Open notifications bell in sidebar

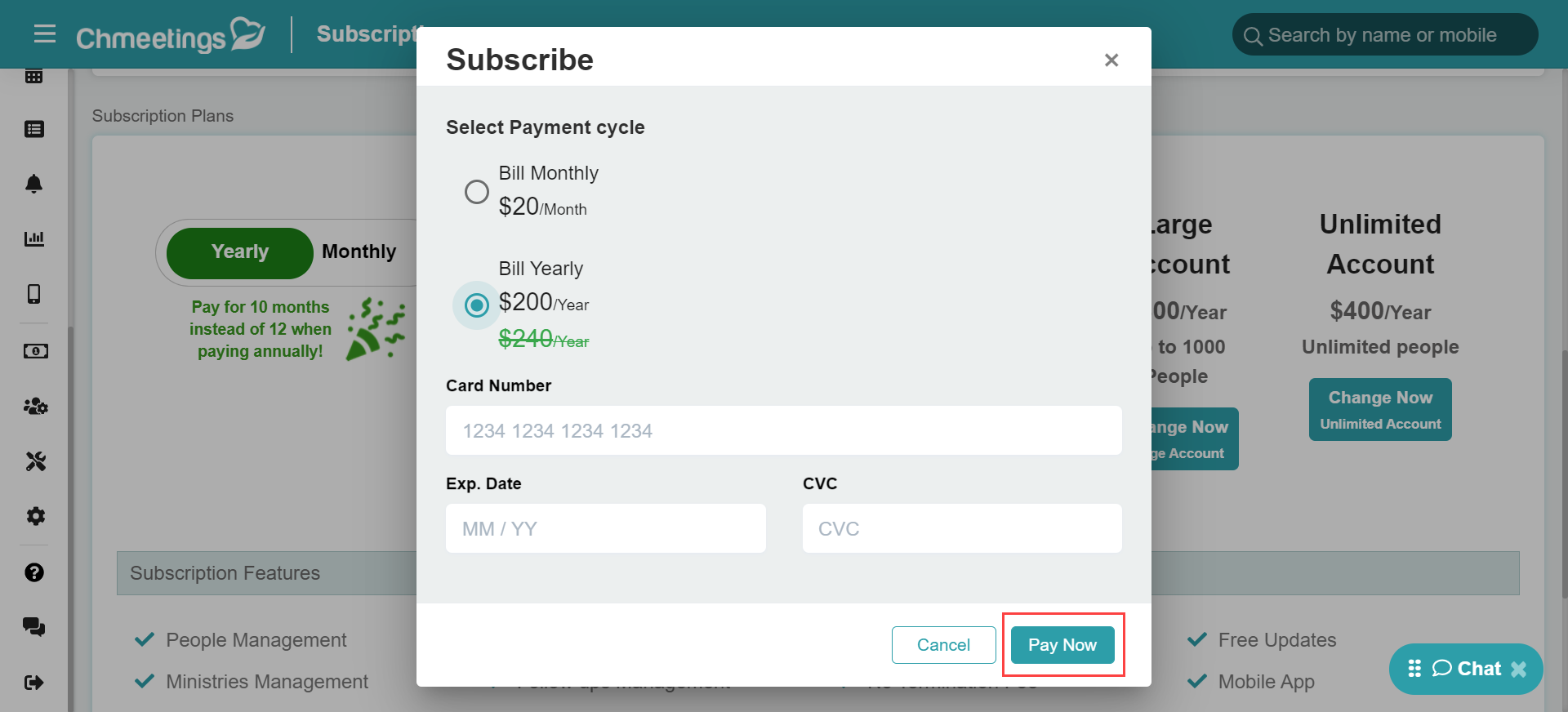[33, 184]
